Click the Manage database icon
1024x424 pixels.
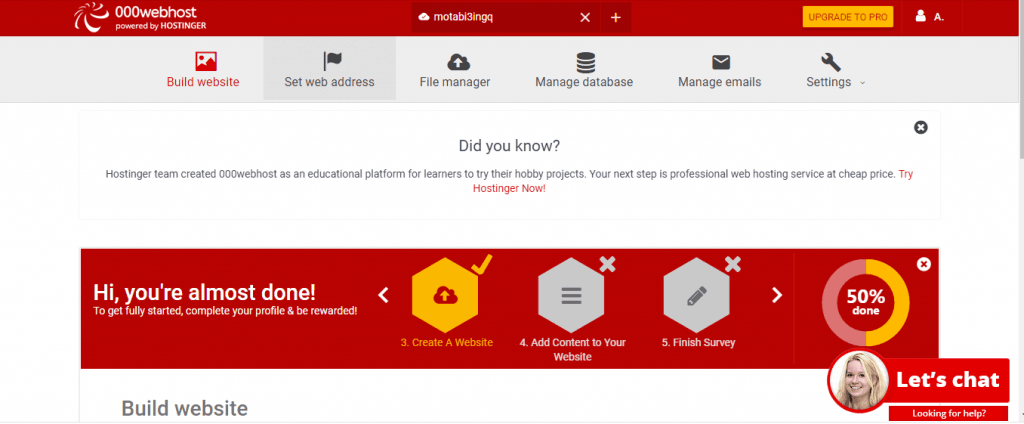(x=586, y=61)
